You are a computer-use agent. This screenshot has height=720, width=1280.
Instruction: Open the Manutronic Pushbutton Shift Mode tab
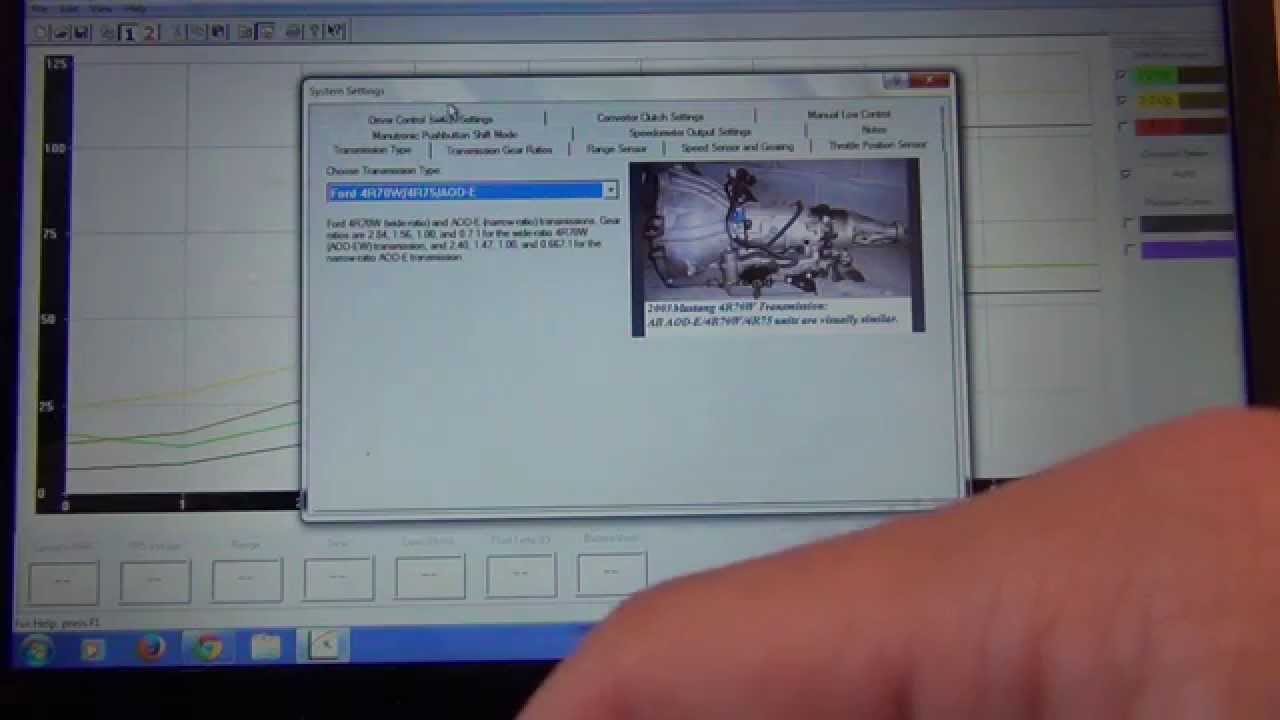(445, 134)
